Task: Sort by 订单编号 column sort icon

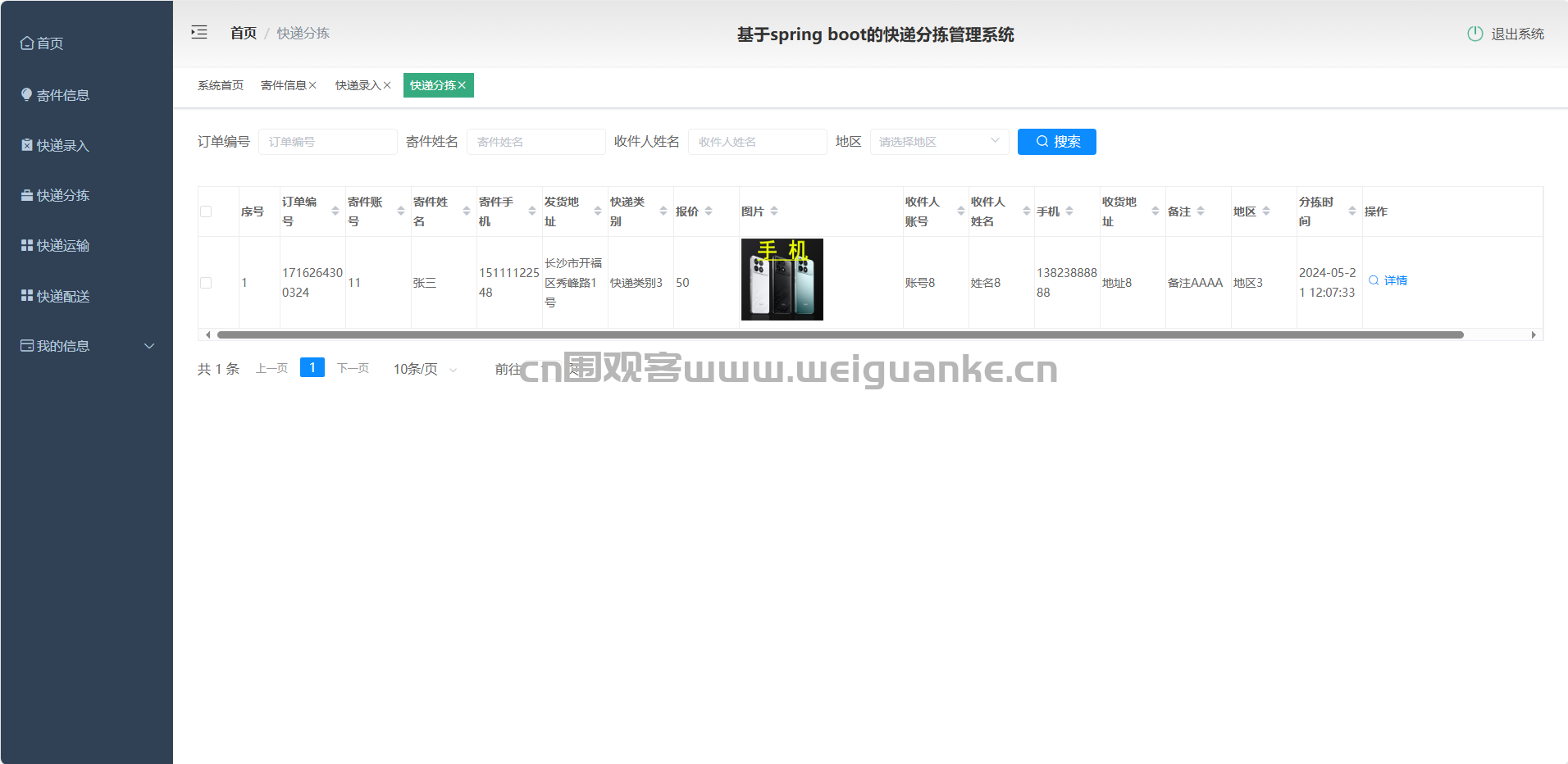Action: [335, 211]
